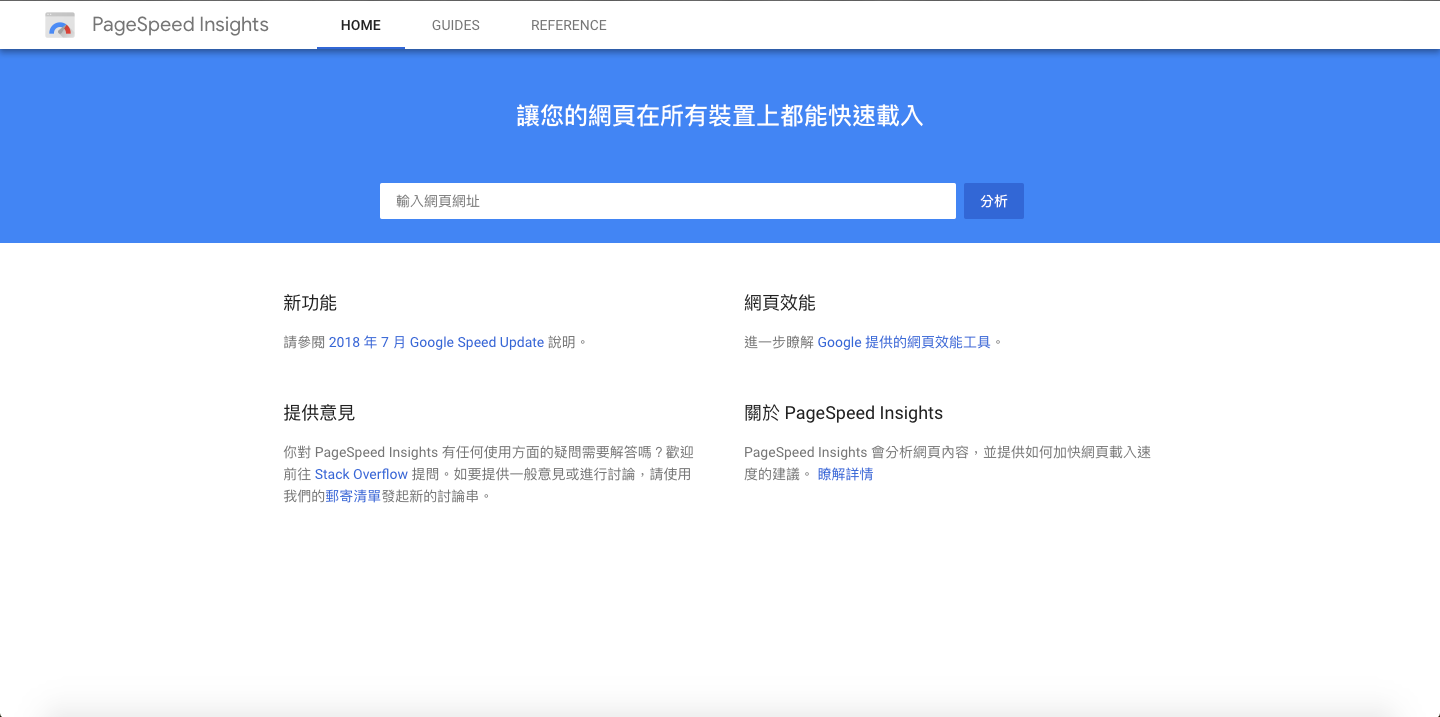This screenshot has height=717, width=1440.
Task: Click the 關於 PageSpeed Insights heading
Action: coord(844,413)
